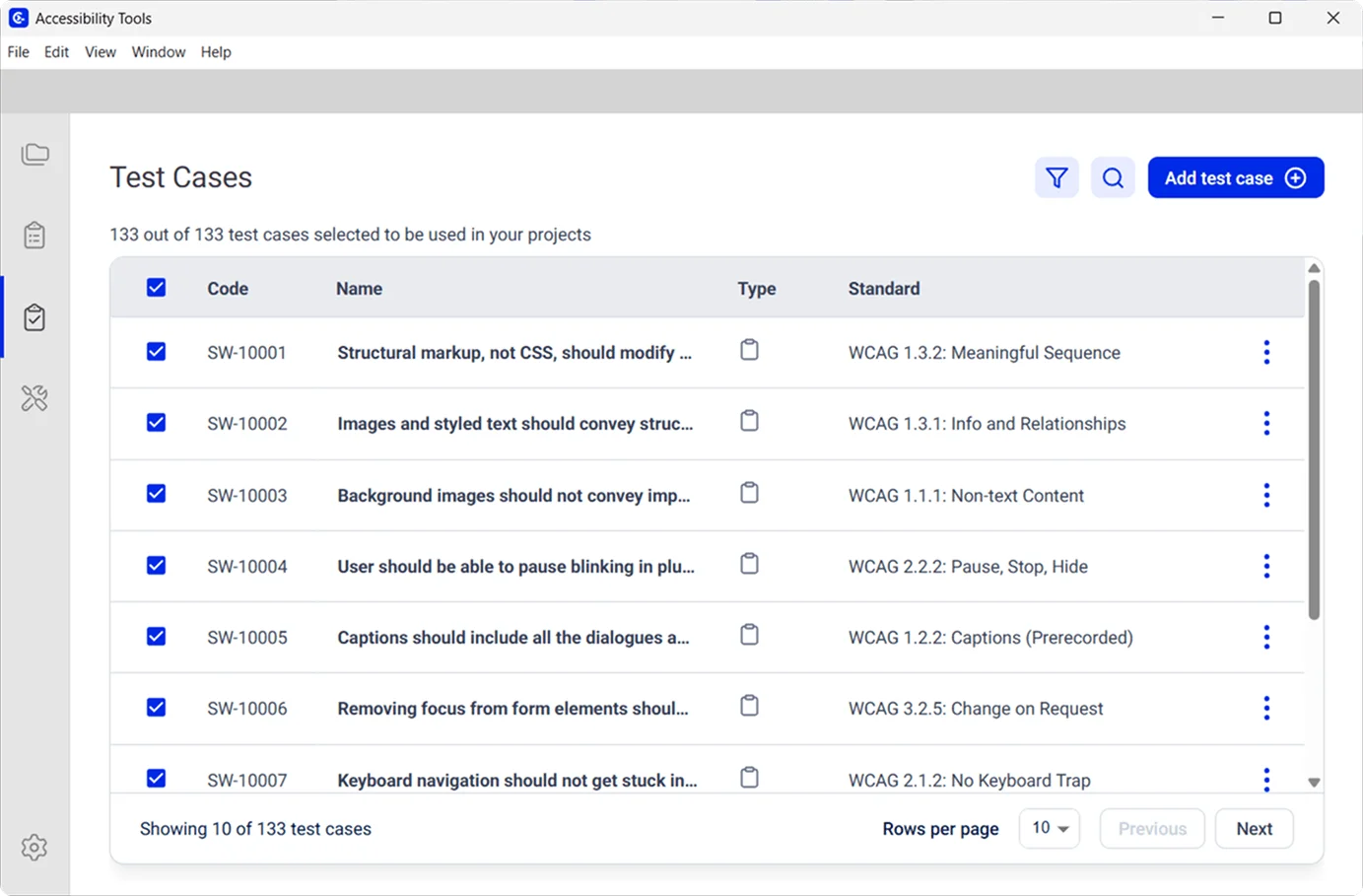The image size is (1363, 896).
Task: Open the three-dot menu for SW-10004
Action: click(x=1266, y=566)
